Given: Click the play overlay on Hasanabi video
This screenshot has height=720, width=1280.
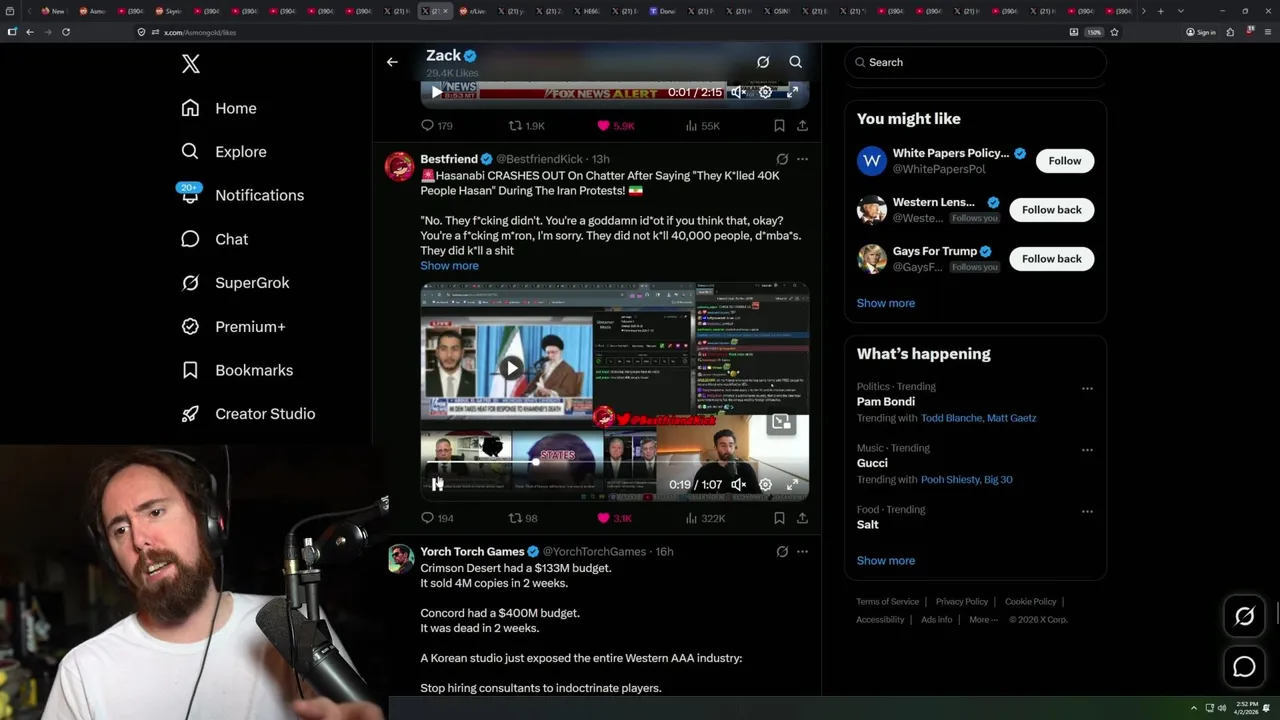Looking at the screenshot, I should pyautogui.click(x=511, y=367).
